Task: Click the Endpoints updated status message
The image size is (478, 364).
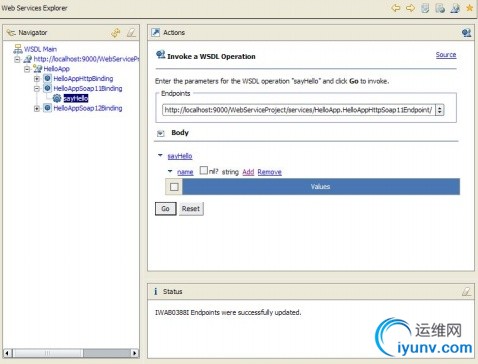Action: tap(228, 313)
